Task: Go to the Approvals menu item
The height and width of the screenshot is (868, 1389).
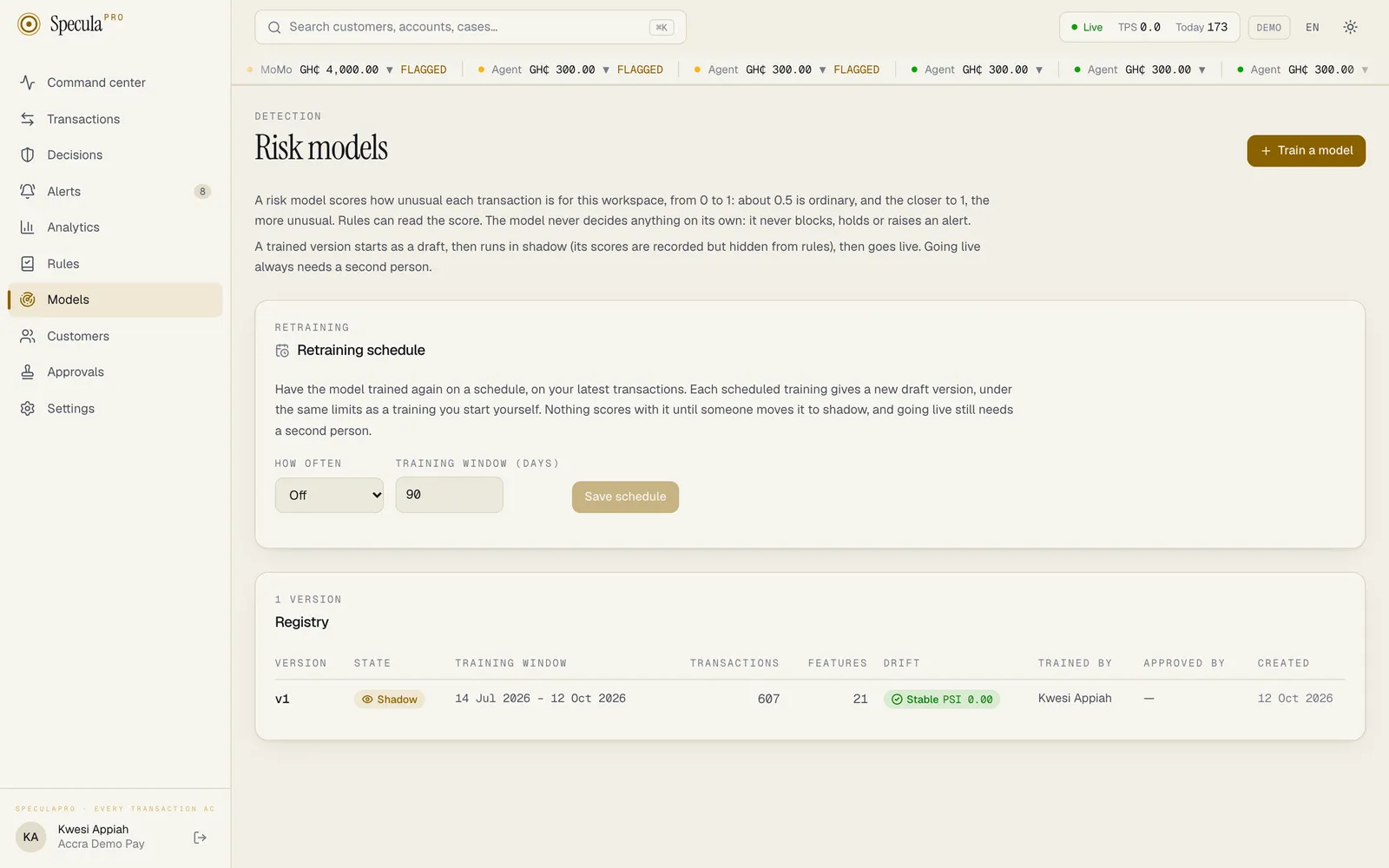Action: tap(115, 372)
